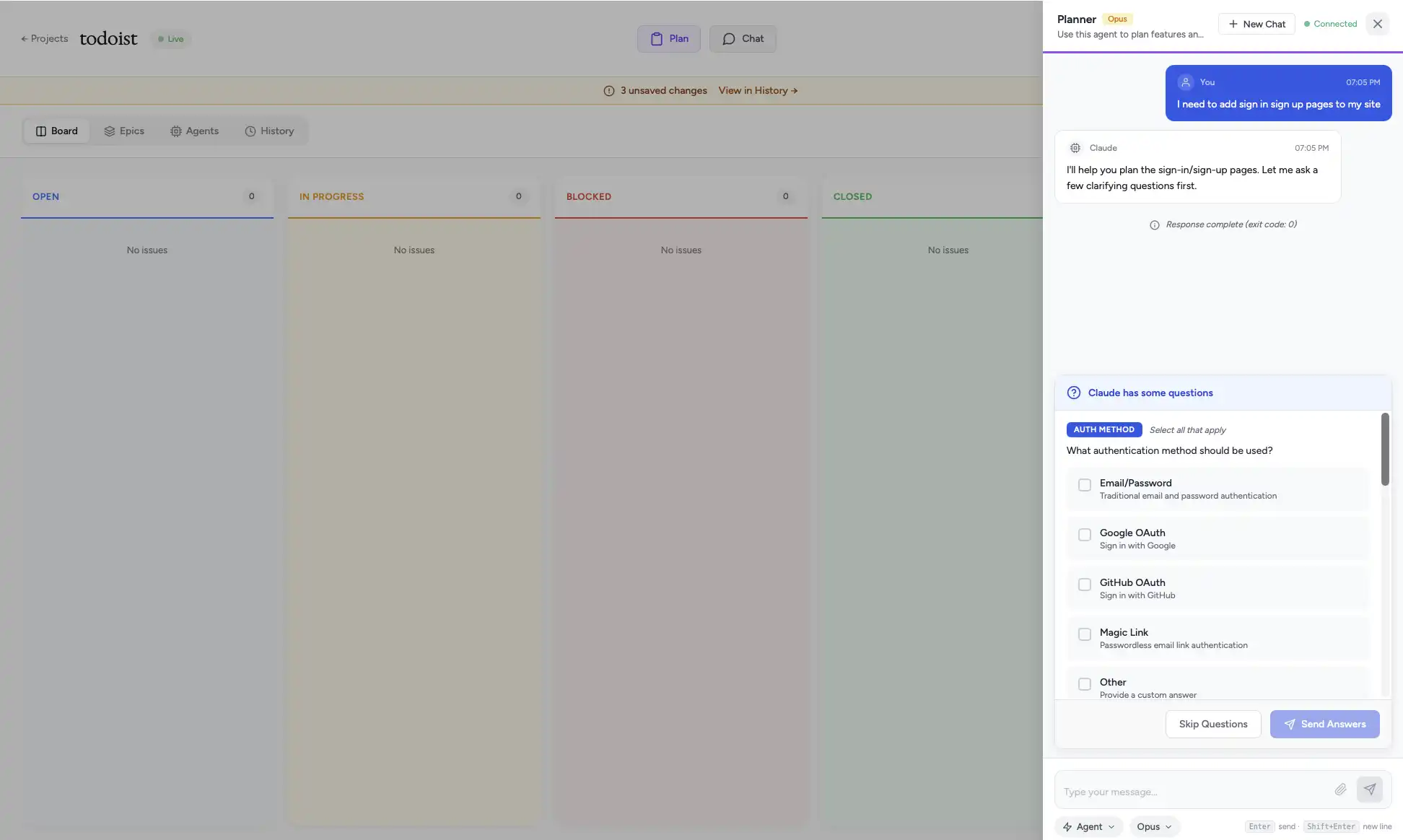
Task: Click the questions panel vertical scrollbar
Action: pos(1384,450)
